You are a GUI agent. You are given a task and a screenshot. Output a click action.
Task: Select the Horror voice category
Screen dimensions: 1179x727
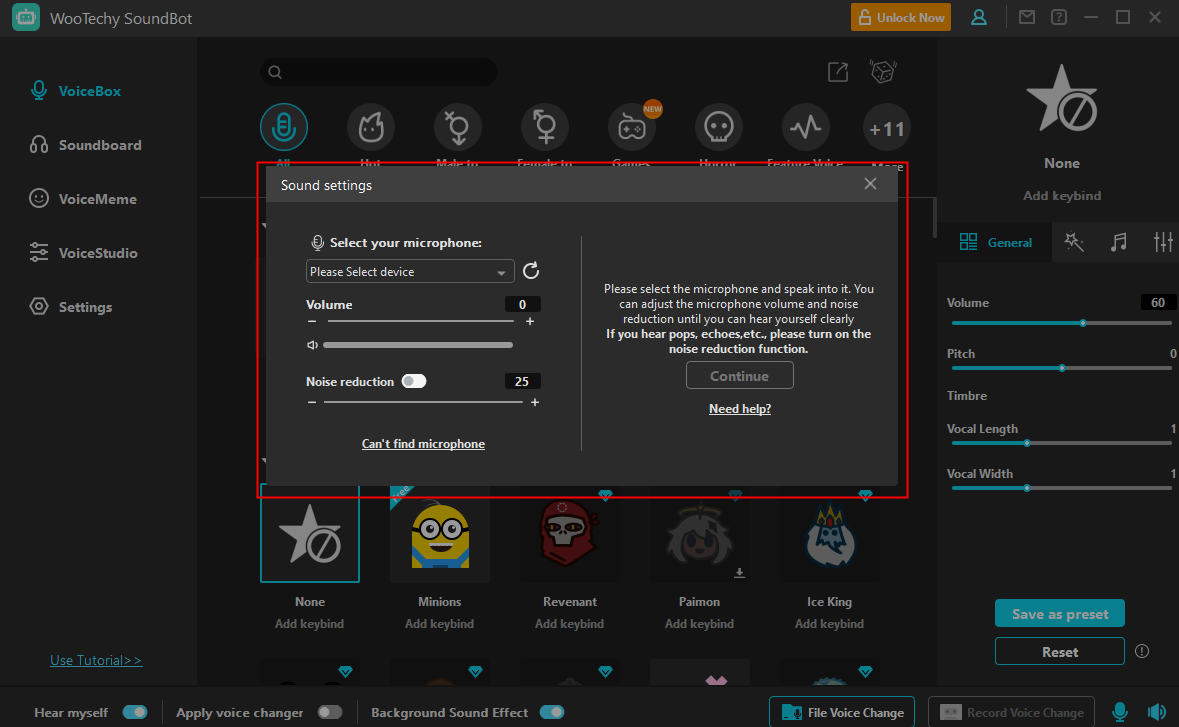click(x=718, y=126)
